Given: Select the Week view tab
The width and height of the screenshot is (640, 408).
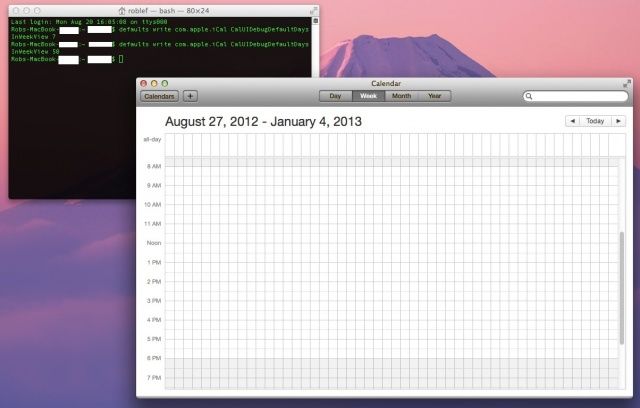Looking at the screenshot, I should click(x=367, y=97).
